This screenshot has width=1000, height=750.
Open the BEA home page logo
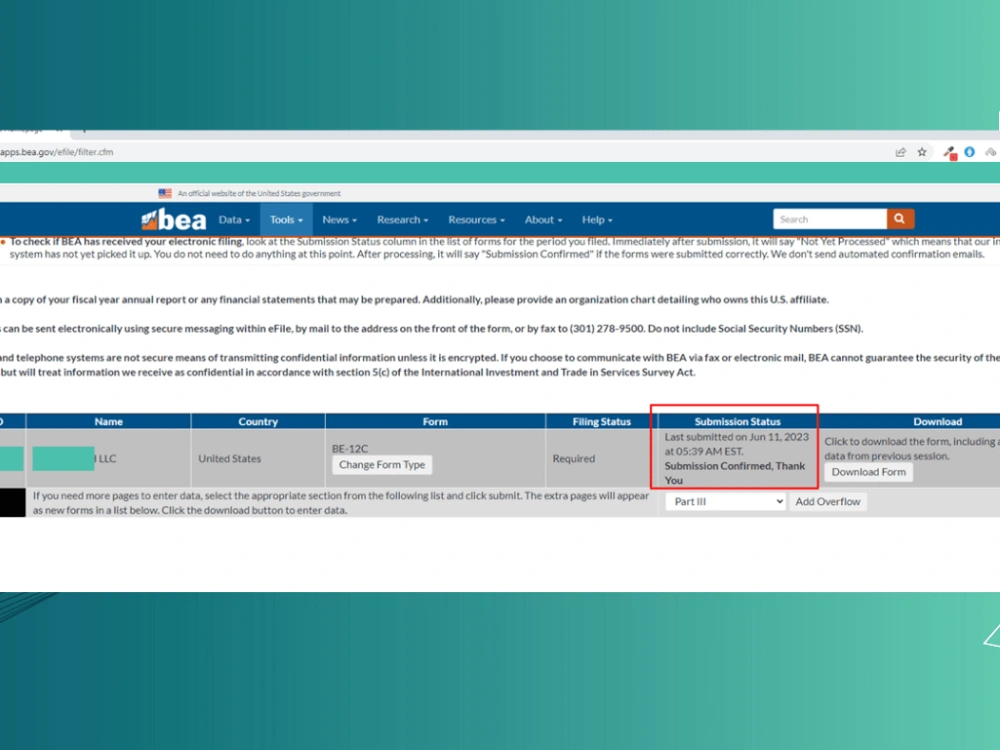point(172,219)
